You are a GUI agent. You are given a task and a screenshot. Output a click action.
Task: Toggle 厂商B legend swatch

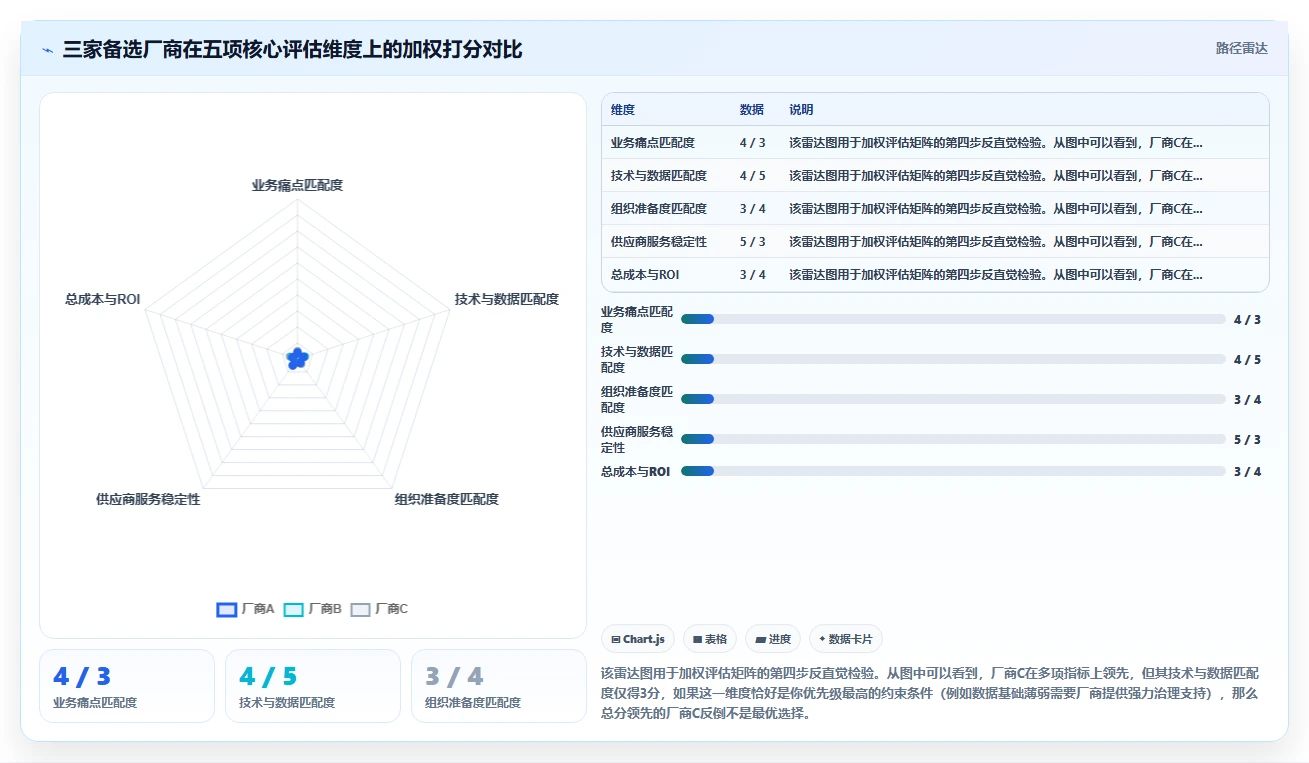point(294,609)
